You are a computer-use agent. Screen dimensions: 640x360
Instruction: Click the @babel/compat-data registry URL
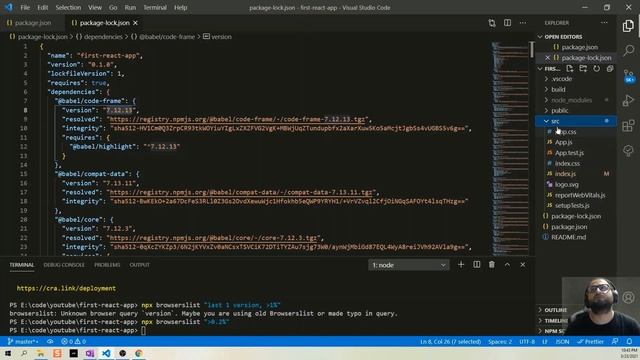241,192
